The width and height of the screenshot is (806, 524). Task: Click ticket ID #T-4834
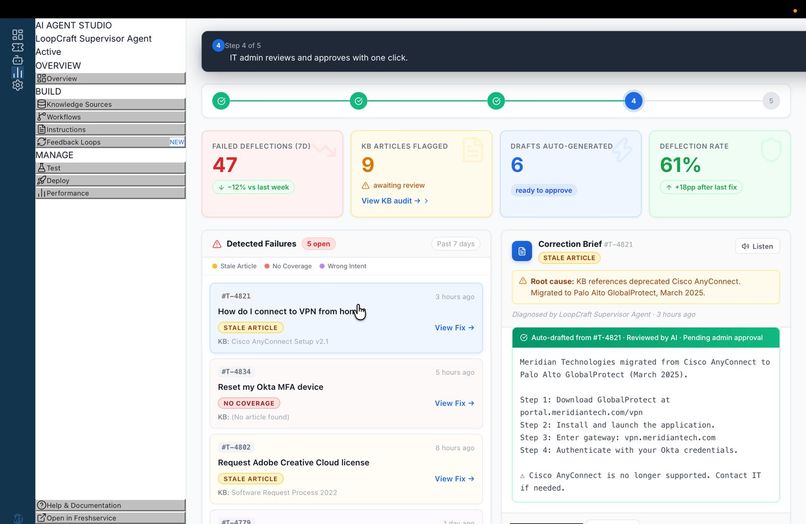click(236, 371)
